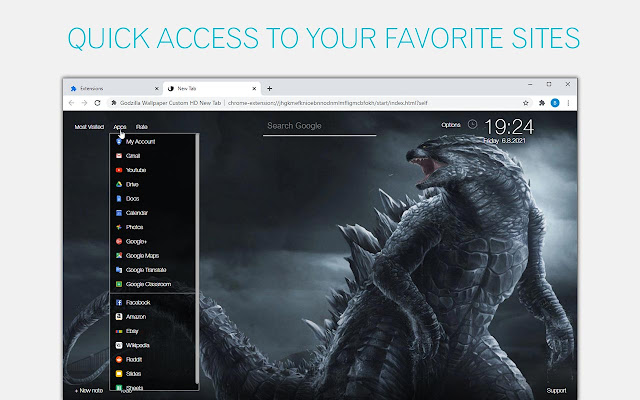Viewport: 640px width, 400px height.
Task: Open Youtube link in apps menu
Action: coord(136,170)
